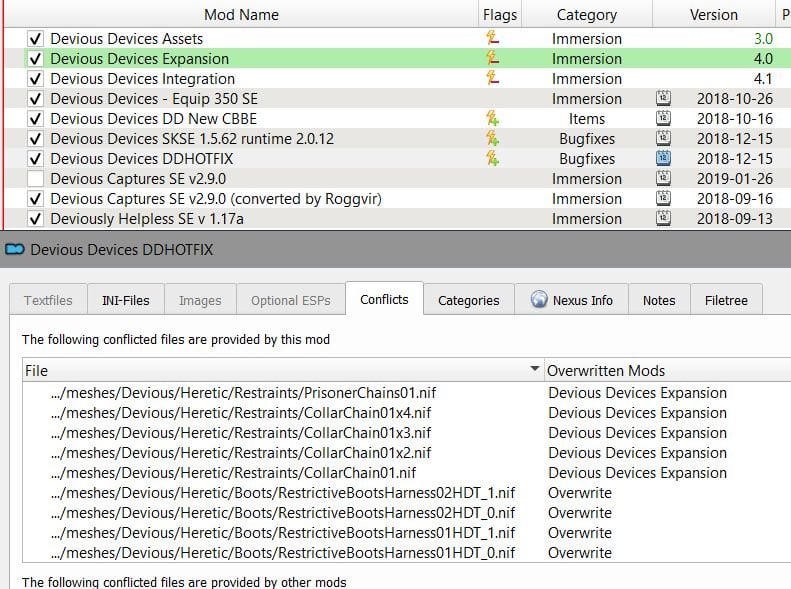Select the CollarChain01.nif conflict file
The width and height of the screenshot is (791, 589).
[x=233, y=473]
